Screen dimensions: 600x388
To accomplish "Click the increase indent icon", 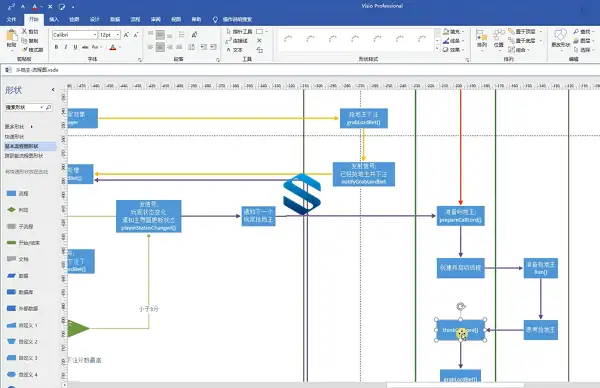I will 213,47.
